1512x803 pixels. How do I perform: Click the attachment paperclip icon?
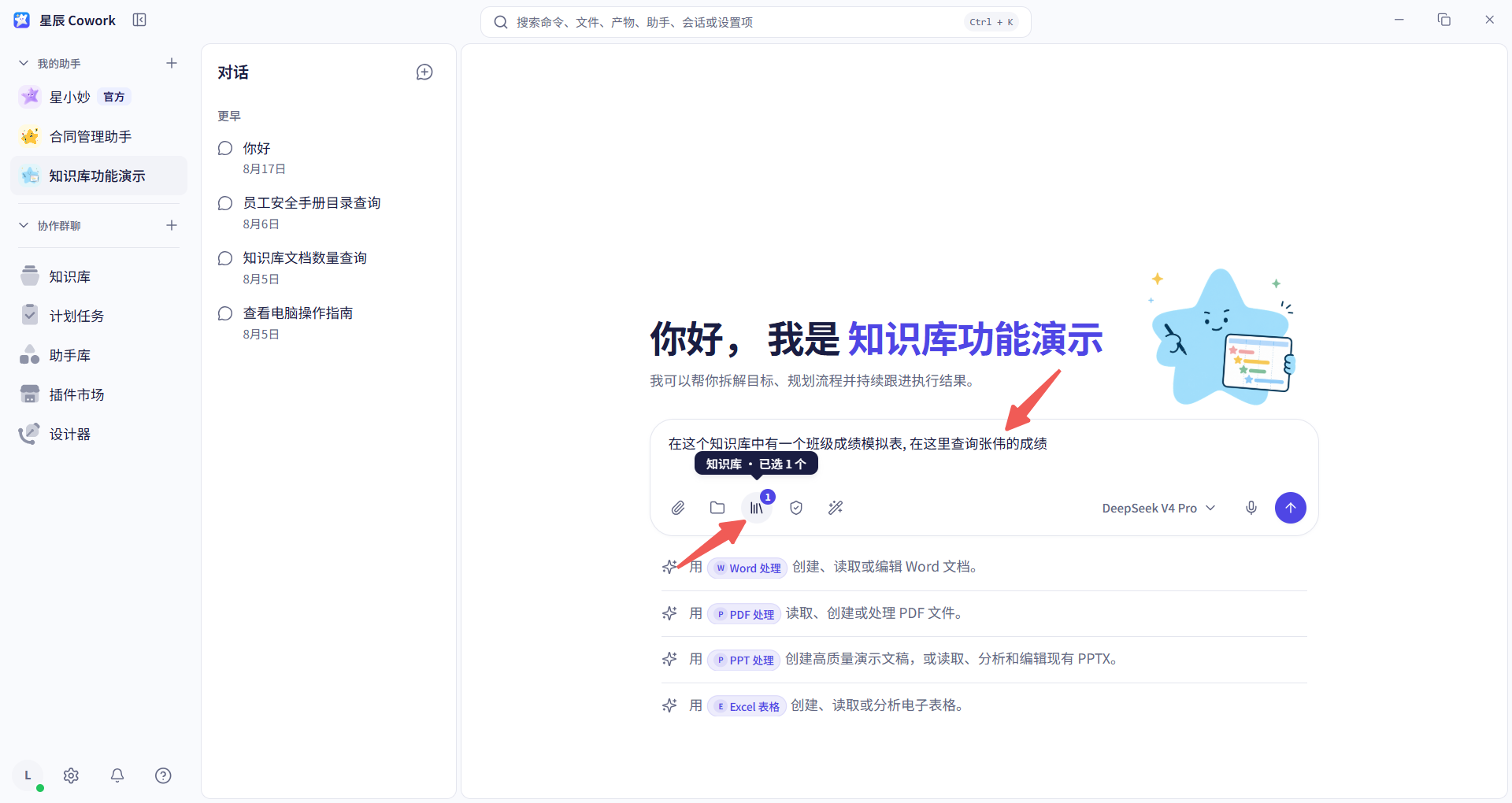(678, 508)
